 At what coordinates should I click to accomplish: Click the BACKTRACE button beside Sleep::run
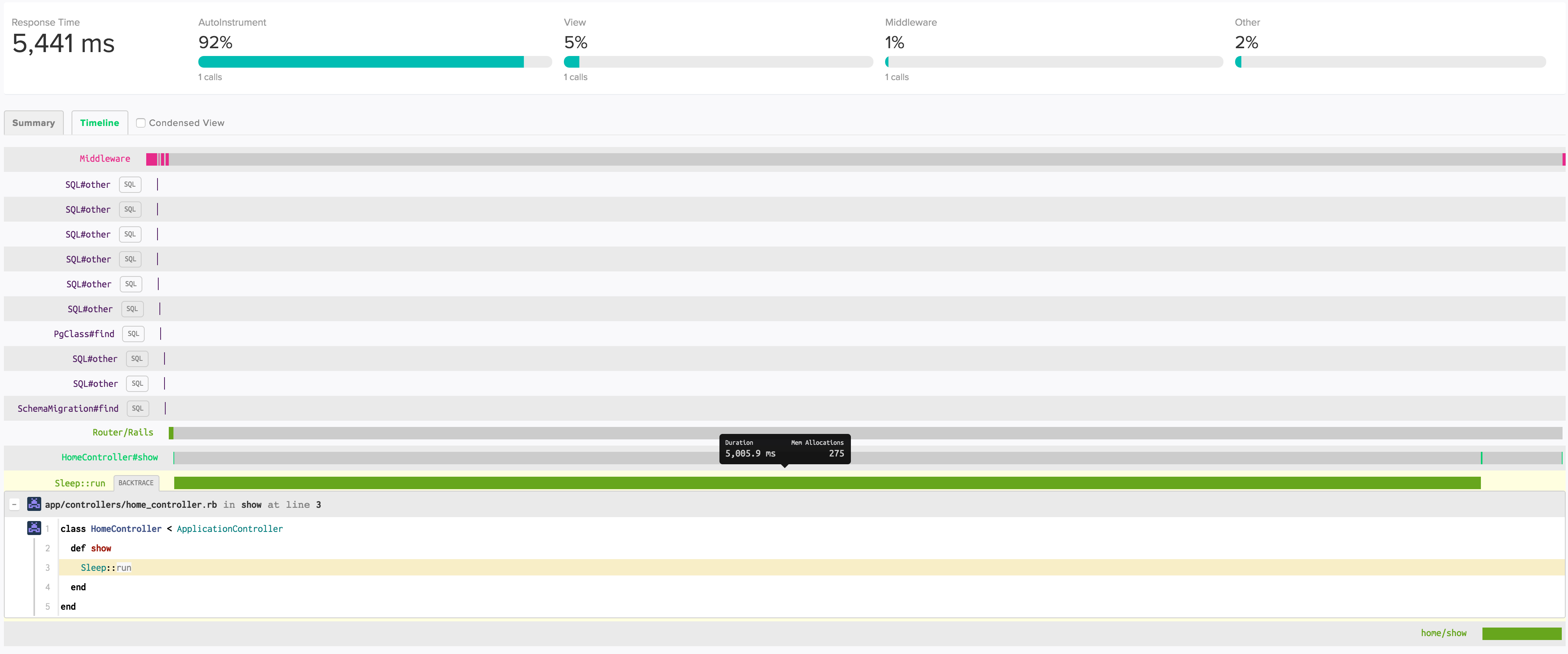tap(136, 483)
